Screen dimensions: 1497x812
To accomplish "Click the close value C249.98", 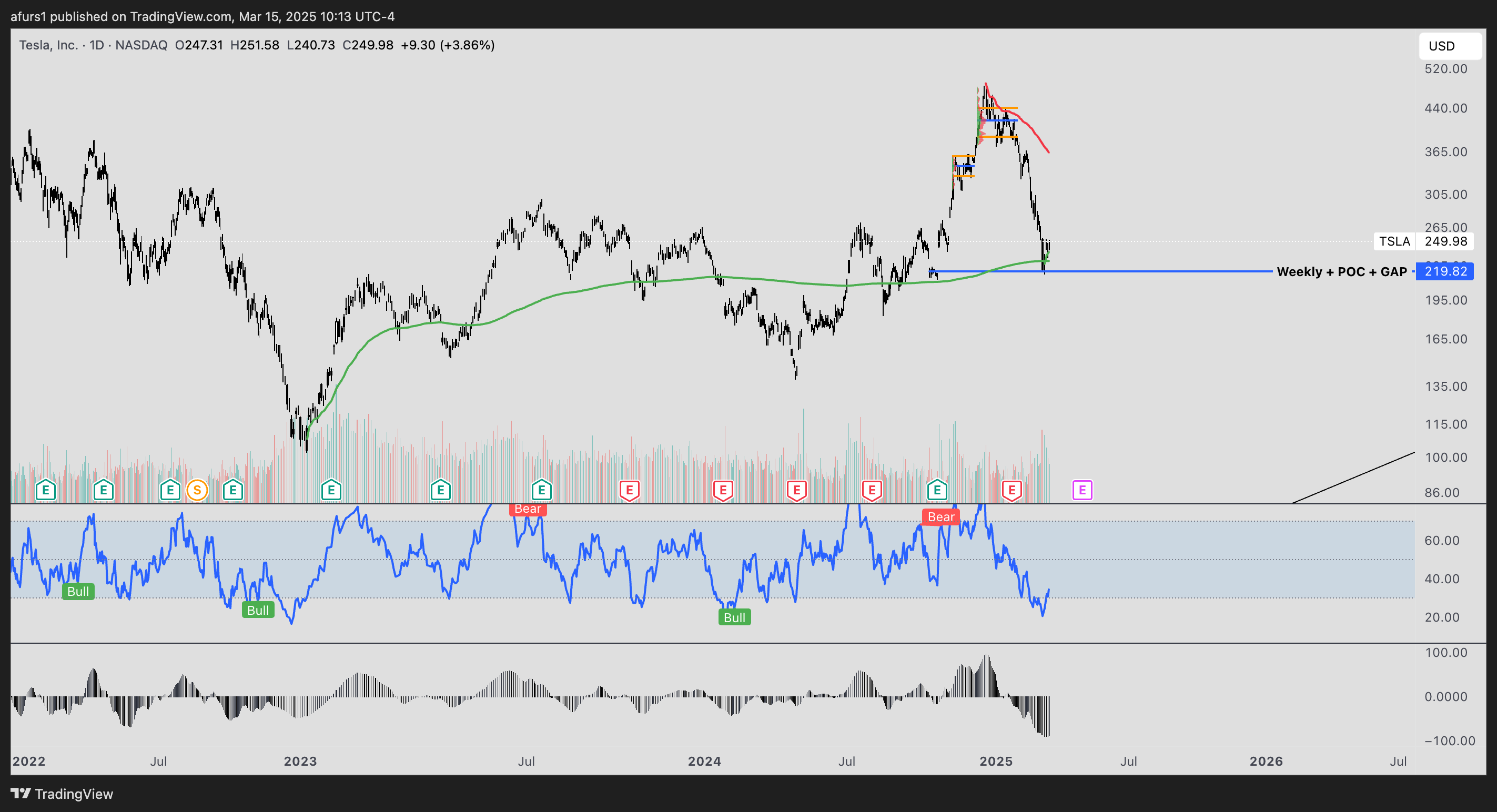I will point(368,45).
